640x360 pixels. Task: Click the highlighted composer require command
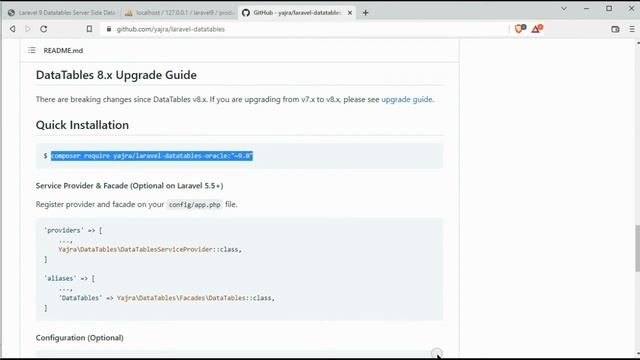pos(152,156)
